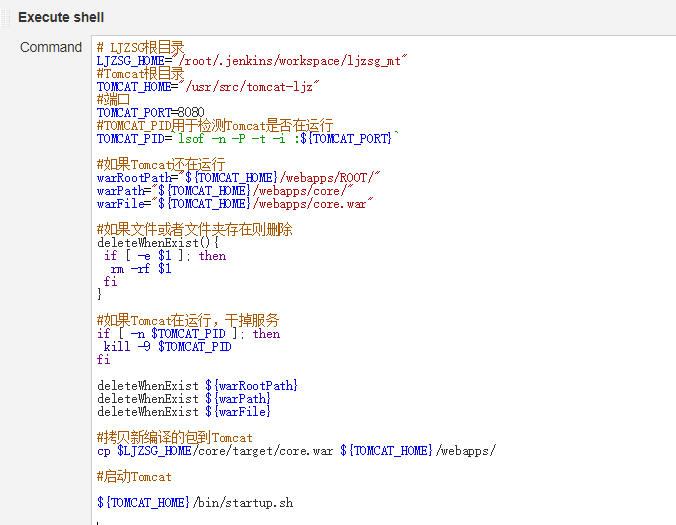
Task: Click the '#端口' comment line
Action: pyautogui.click(x=113, y=100)
